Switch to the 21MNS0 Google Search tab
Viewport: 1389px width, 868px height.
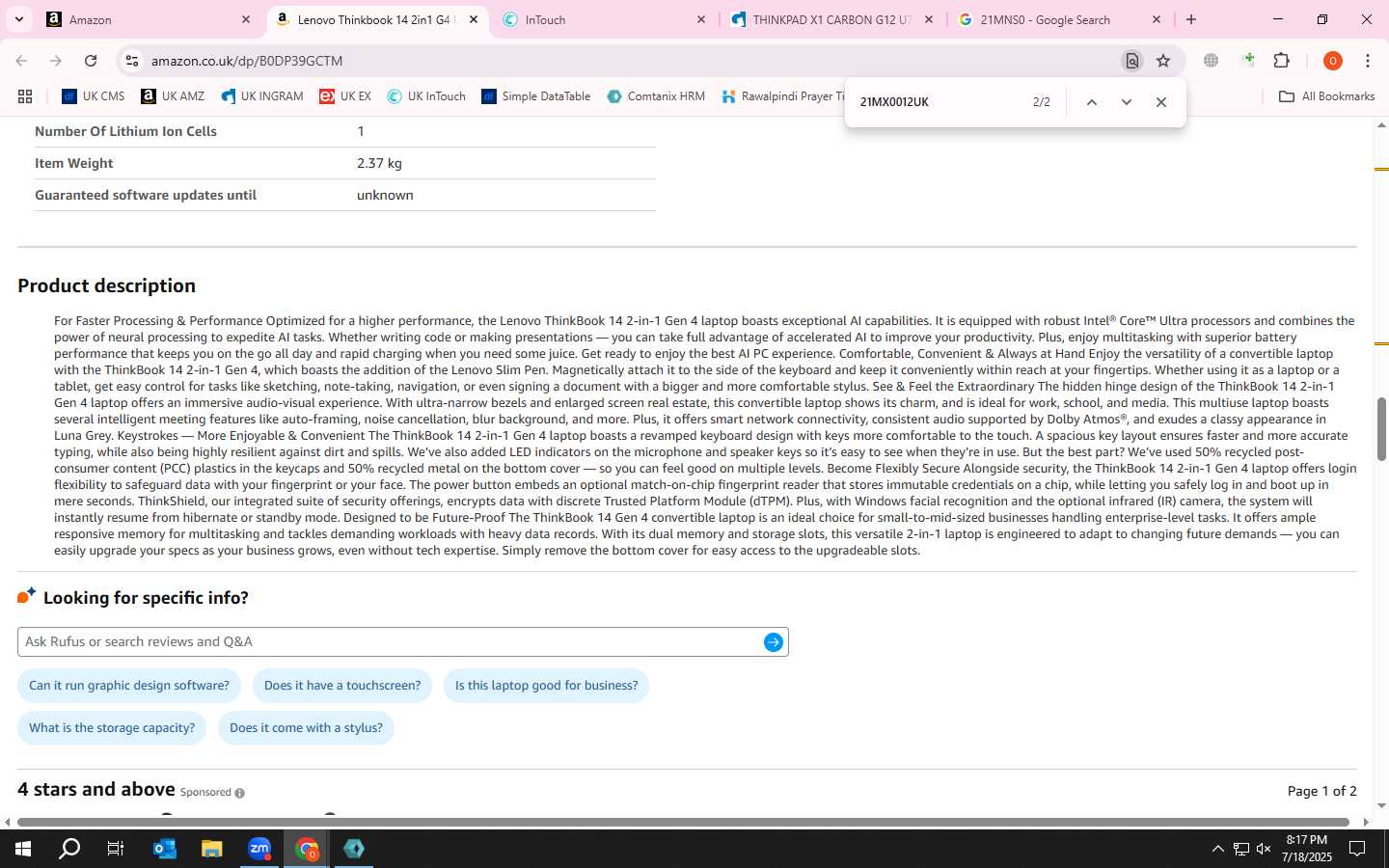pyautogui.click(x=1061, y=19)
